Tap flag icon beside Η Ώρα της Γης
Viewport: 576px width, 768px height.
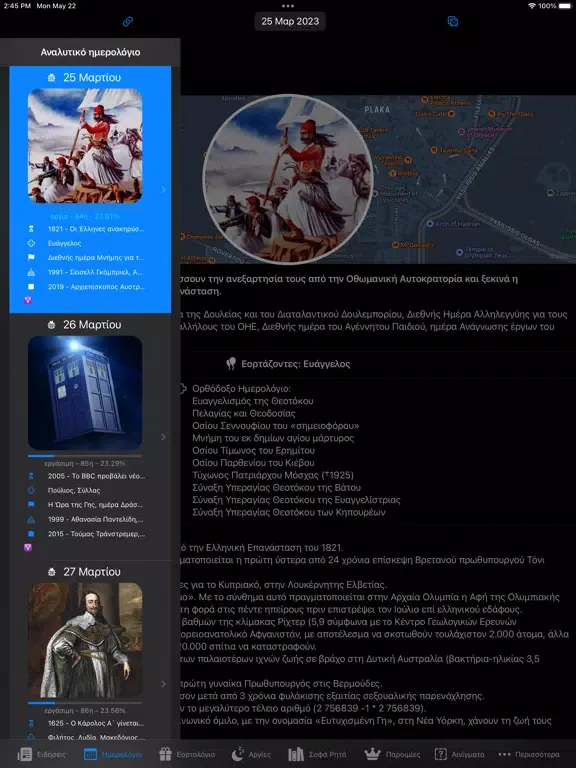(31, 504)
